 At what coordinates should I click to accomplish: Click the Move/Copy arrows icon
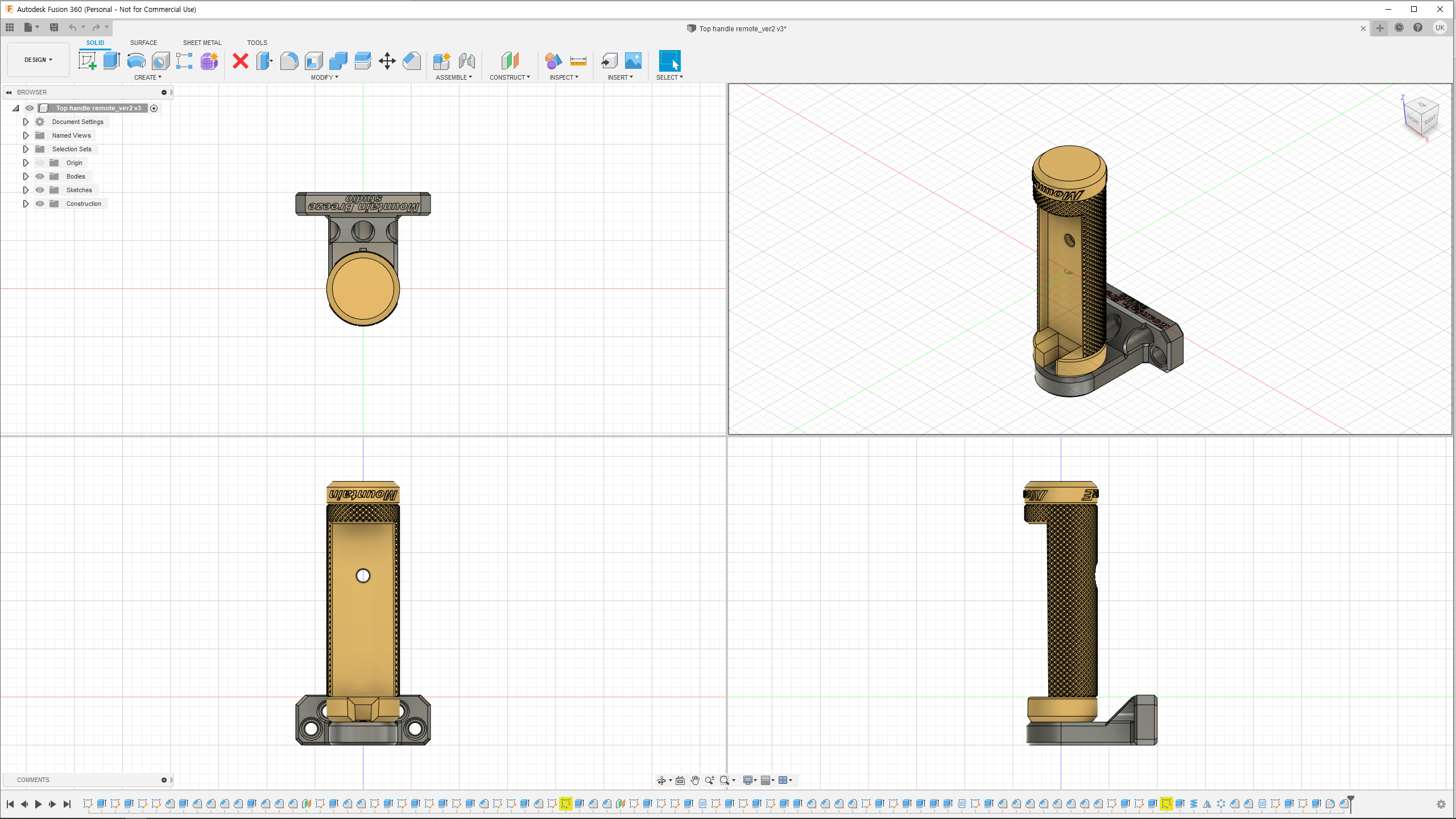pos(387,61)
